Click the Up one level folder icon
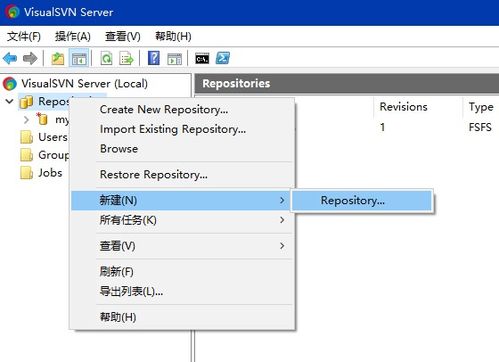Image resolution: width=499 pixels, height=362 pixels. point(58,59)
